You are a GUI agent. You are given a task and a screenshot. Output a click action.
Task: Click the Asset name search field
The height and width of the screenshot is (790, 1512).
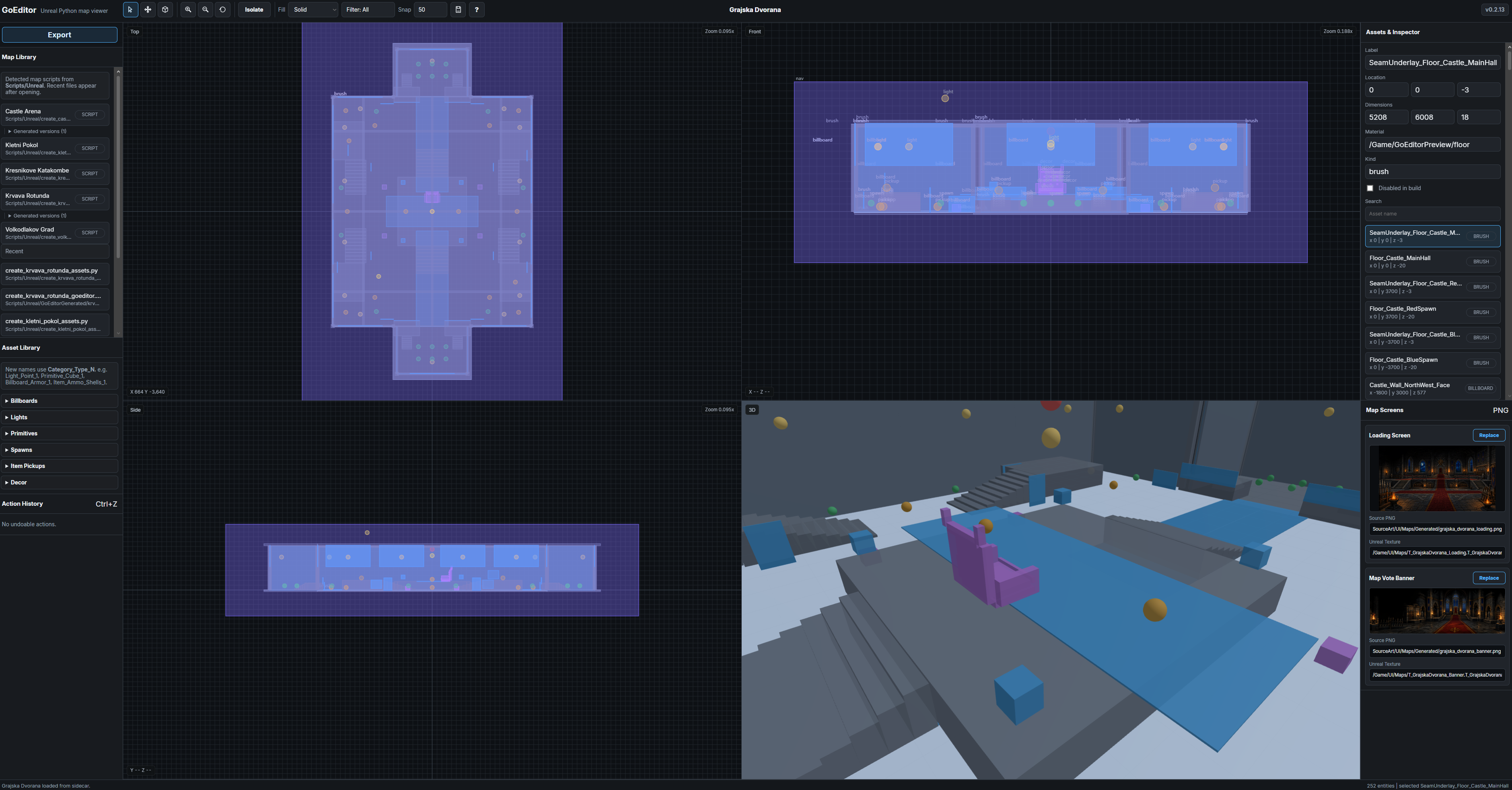[x=1432, y=214]
